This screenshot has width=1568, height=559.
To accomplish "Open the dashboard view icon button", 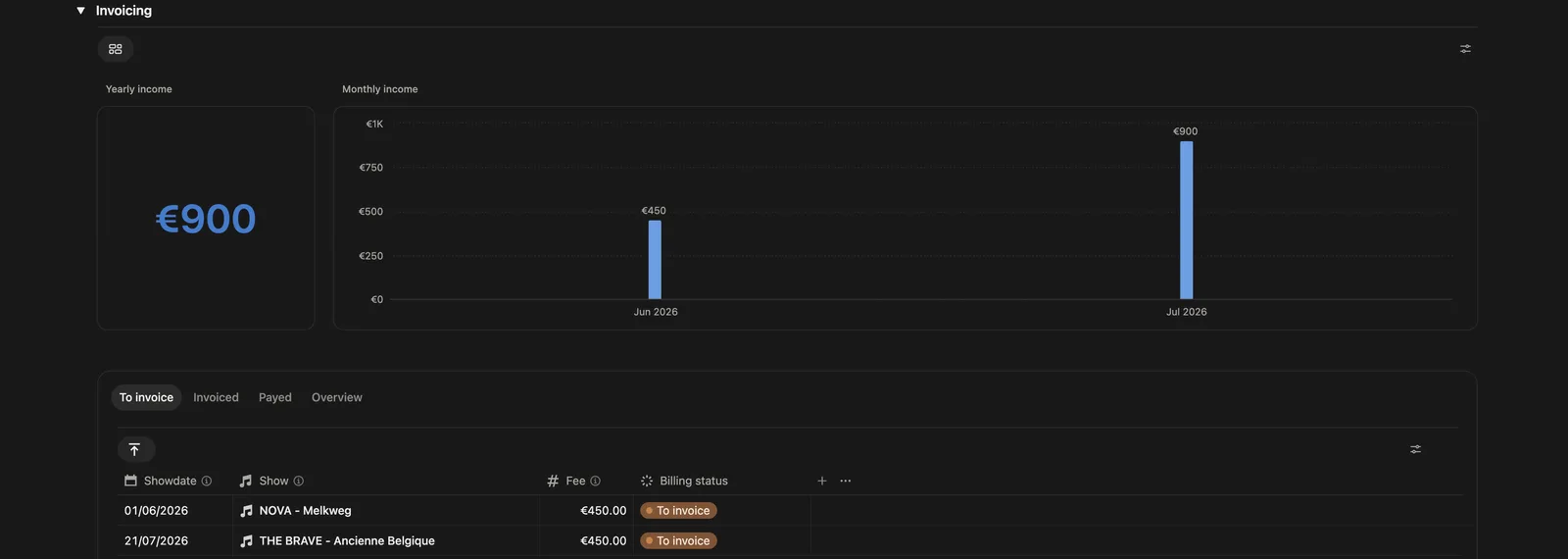I will pyautogui.click(x=116, y=49).
